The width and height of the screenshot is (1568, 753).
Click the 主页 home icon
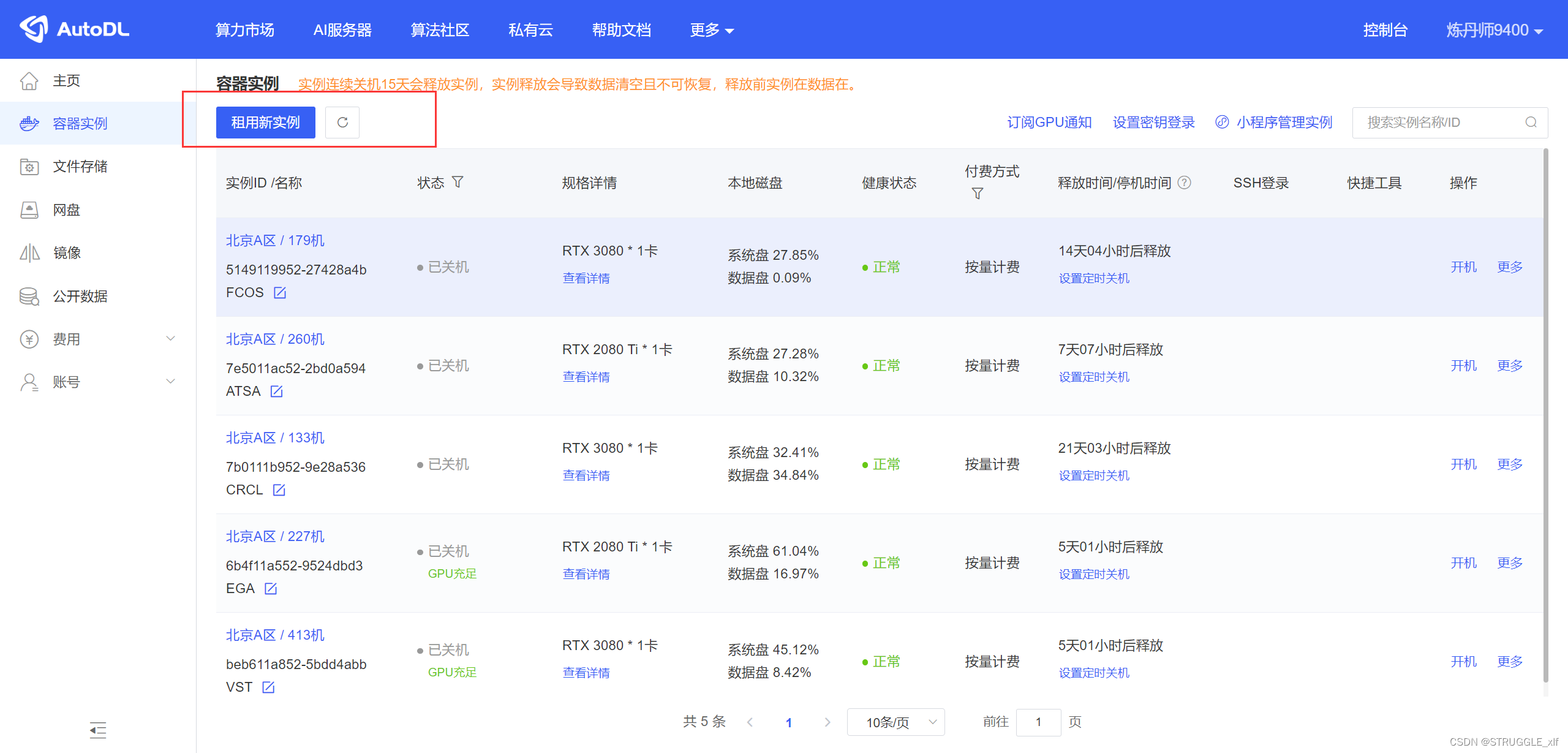pos(29,81)
